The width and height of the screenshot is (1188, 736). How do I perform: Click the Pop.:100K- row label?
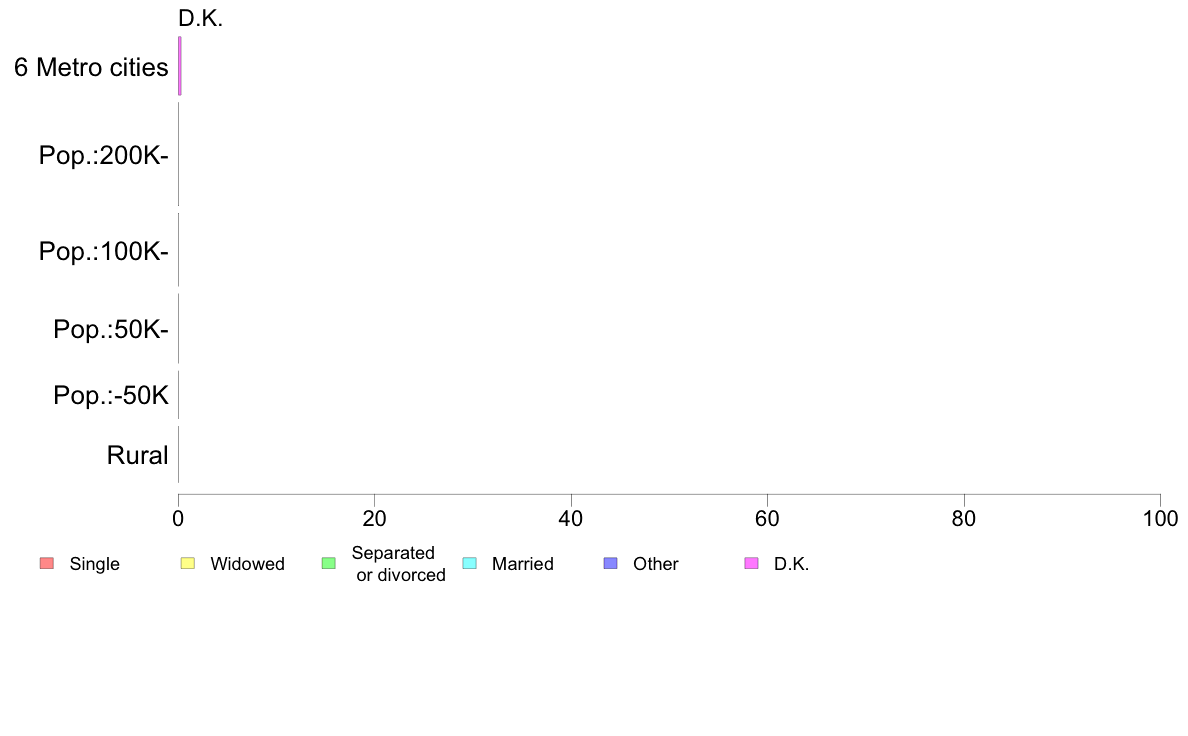pos(104,252)
